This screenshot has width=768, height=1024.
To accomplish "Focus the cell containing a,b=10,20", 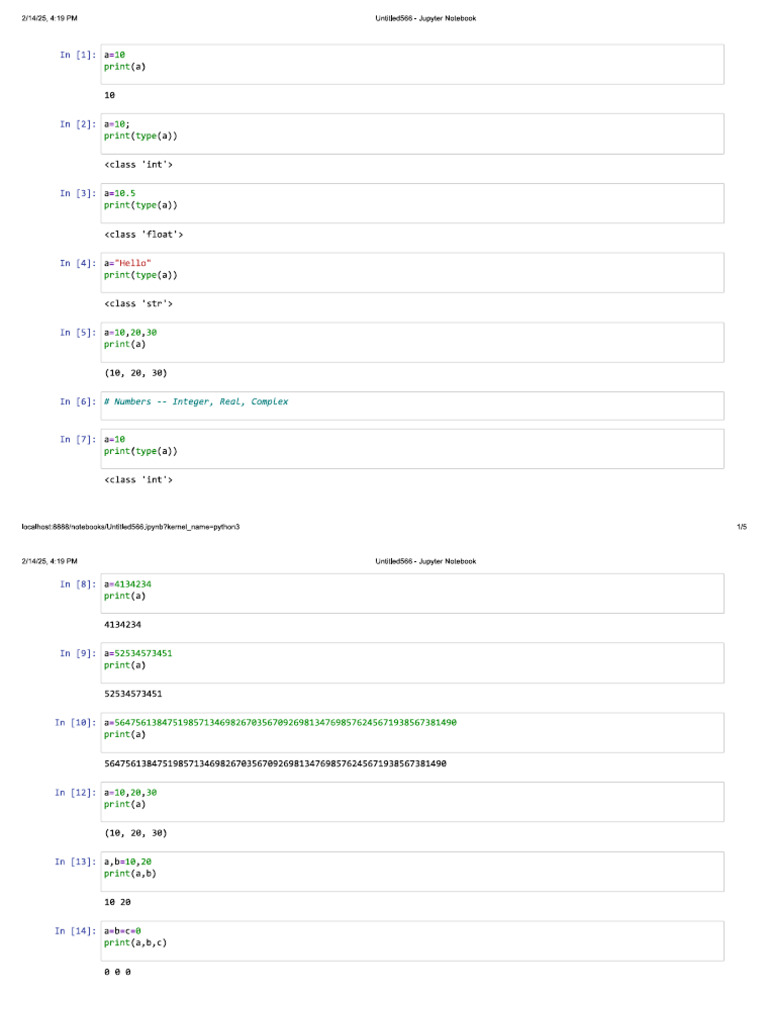I will pos(411,870).
